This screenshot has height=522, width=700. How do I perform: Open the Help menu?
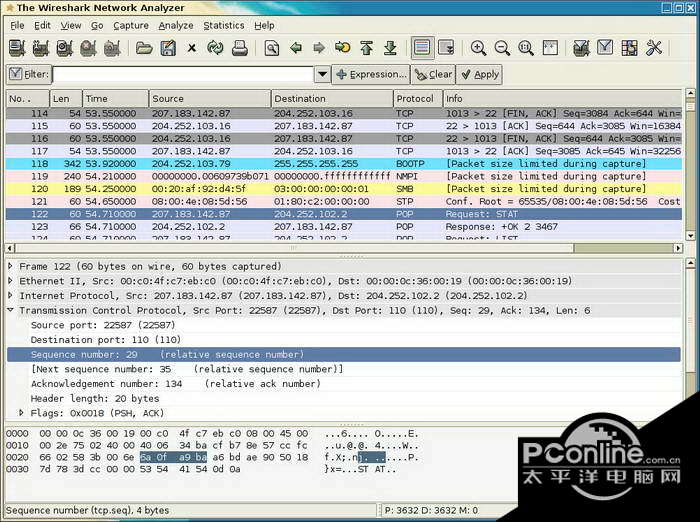(264, 25)
